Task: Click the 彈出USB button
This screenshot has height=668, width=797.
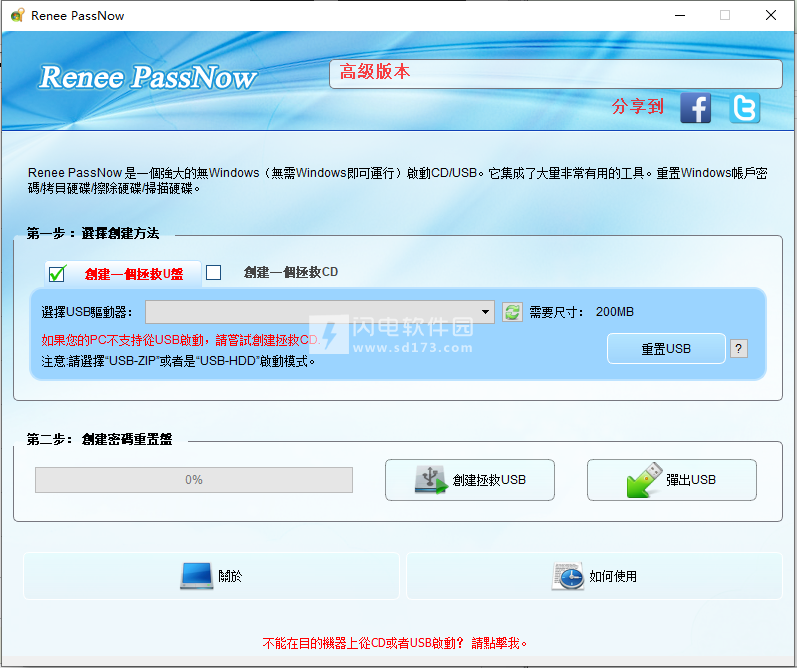Action: pos(671,480)
